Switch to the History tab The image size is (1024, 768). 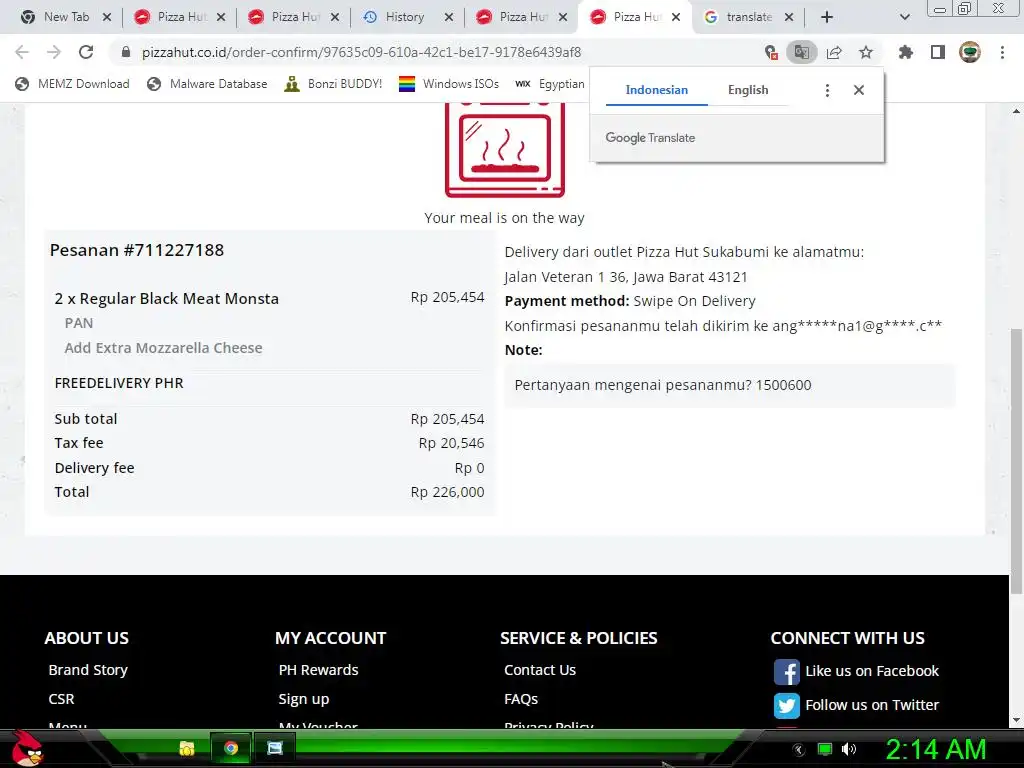click(404, 17)
